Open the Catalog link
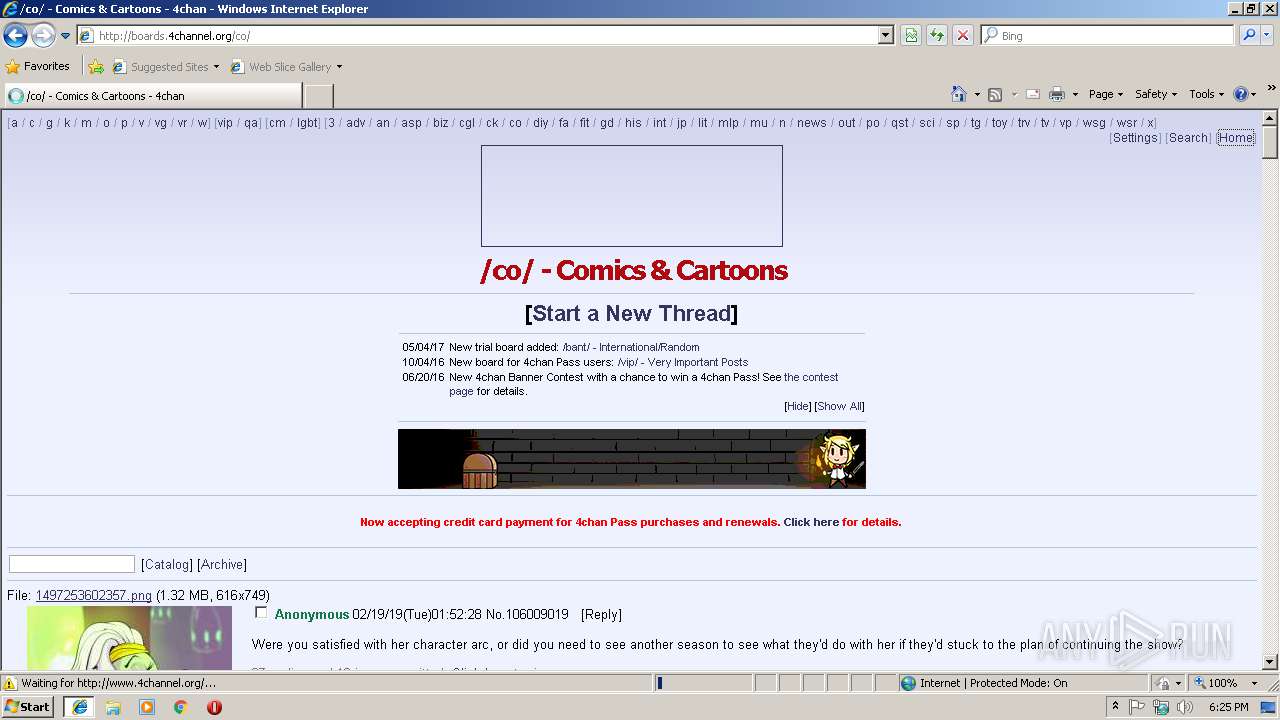 coord(167,564)
